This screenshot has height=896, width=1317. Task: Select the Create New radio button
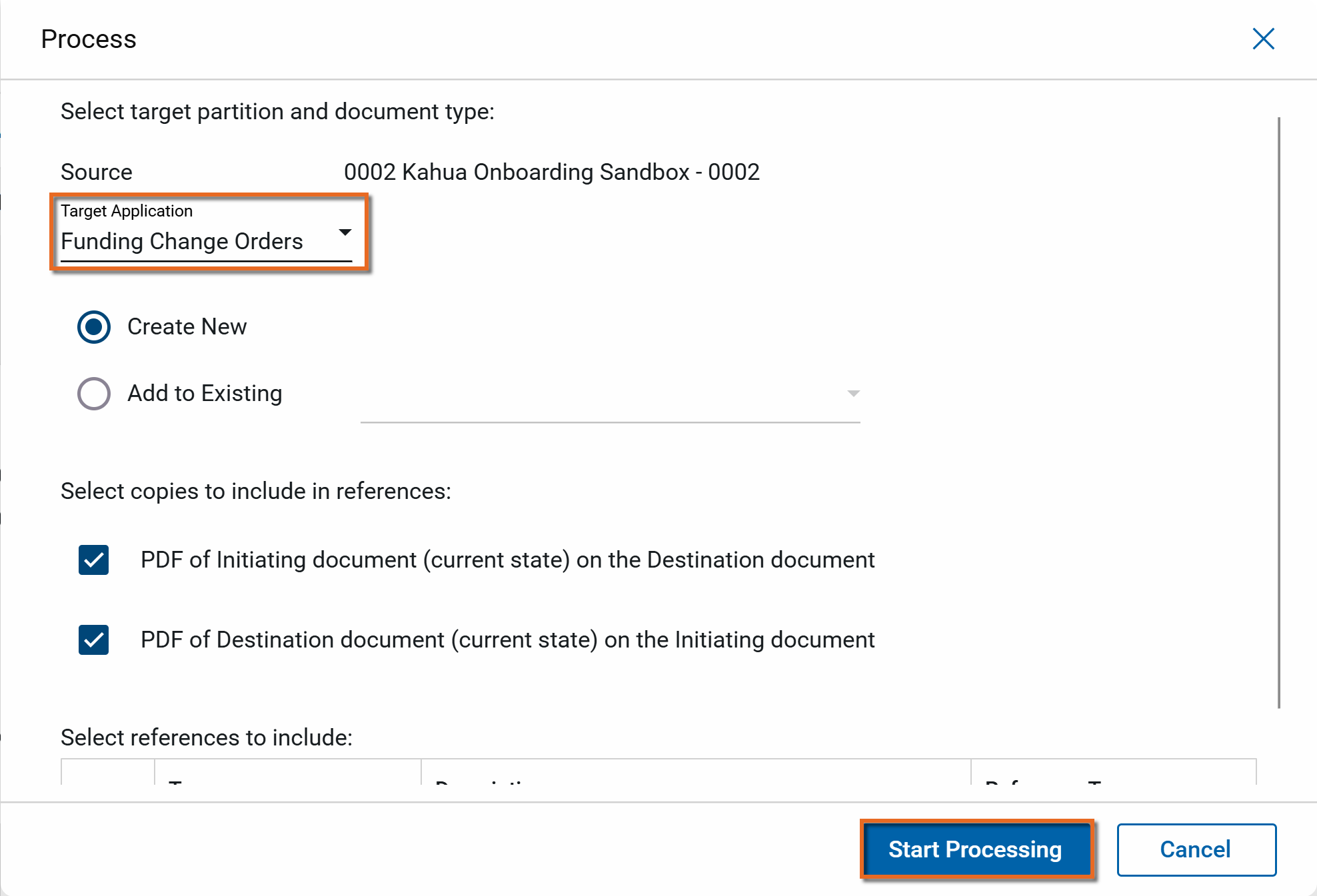[x=94, y=327]
